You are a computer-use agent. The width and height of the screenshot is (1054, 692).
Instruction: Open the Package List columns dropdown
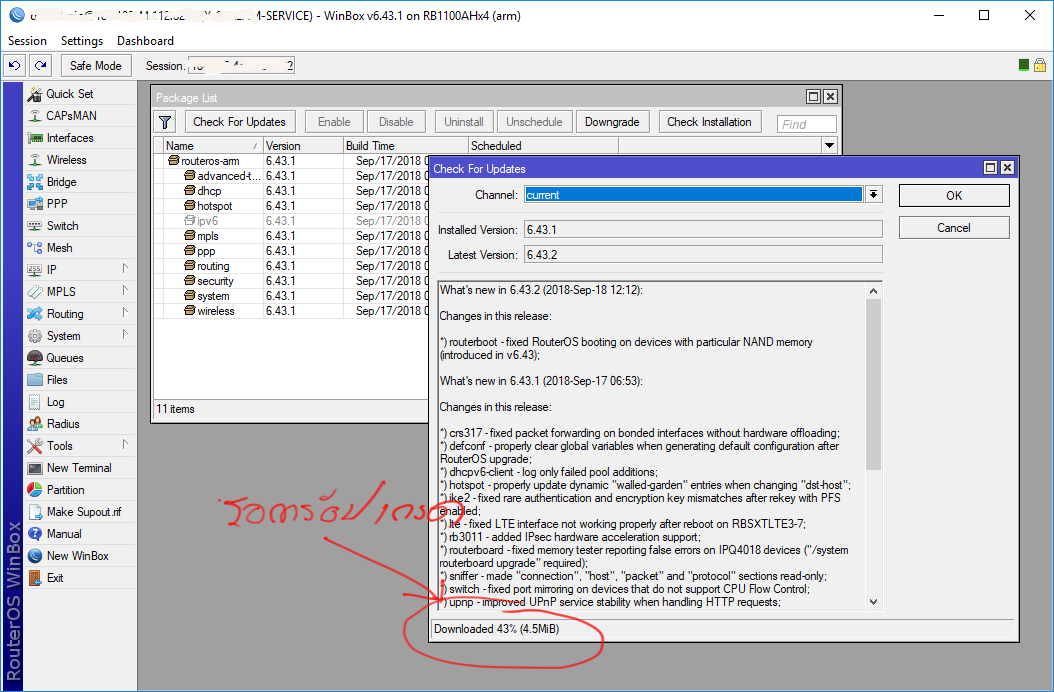tap(829, 145)
